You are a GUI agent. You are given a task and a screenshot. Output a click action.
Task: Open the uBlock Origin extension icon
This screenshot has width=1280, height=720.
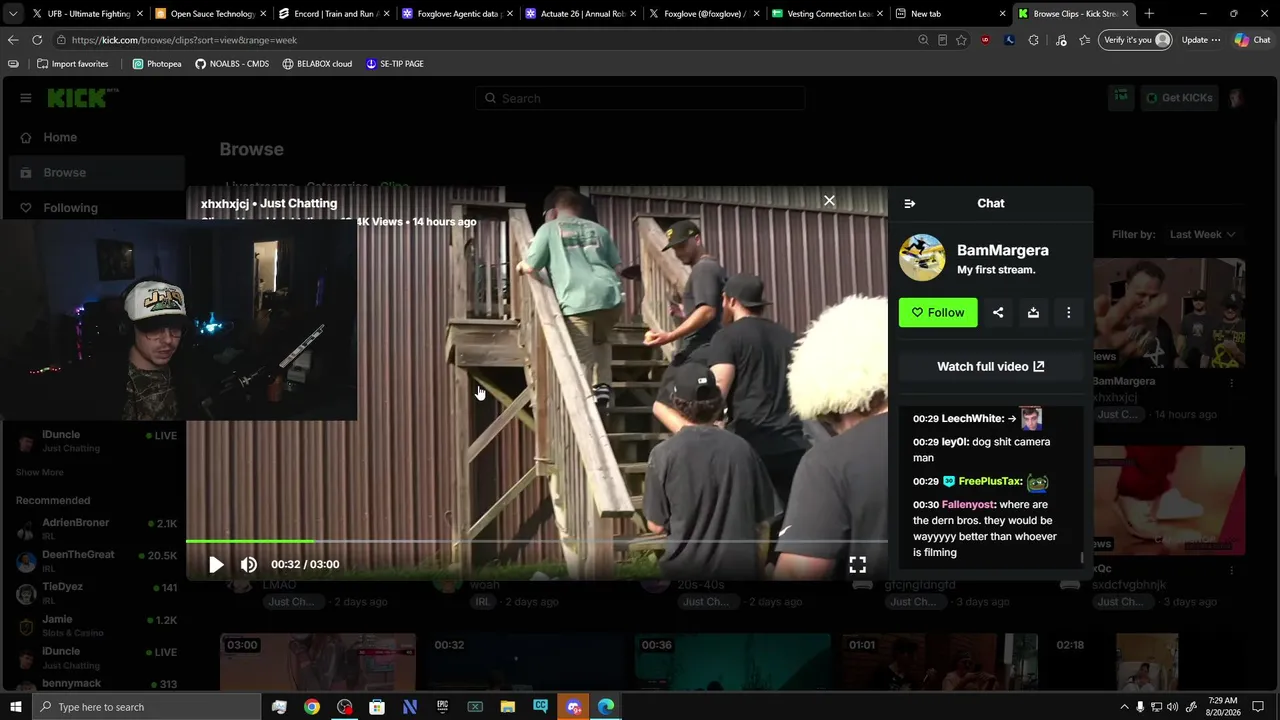pyautogui.click(x=986, y=40)
